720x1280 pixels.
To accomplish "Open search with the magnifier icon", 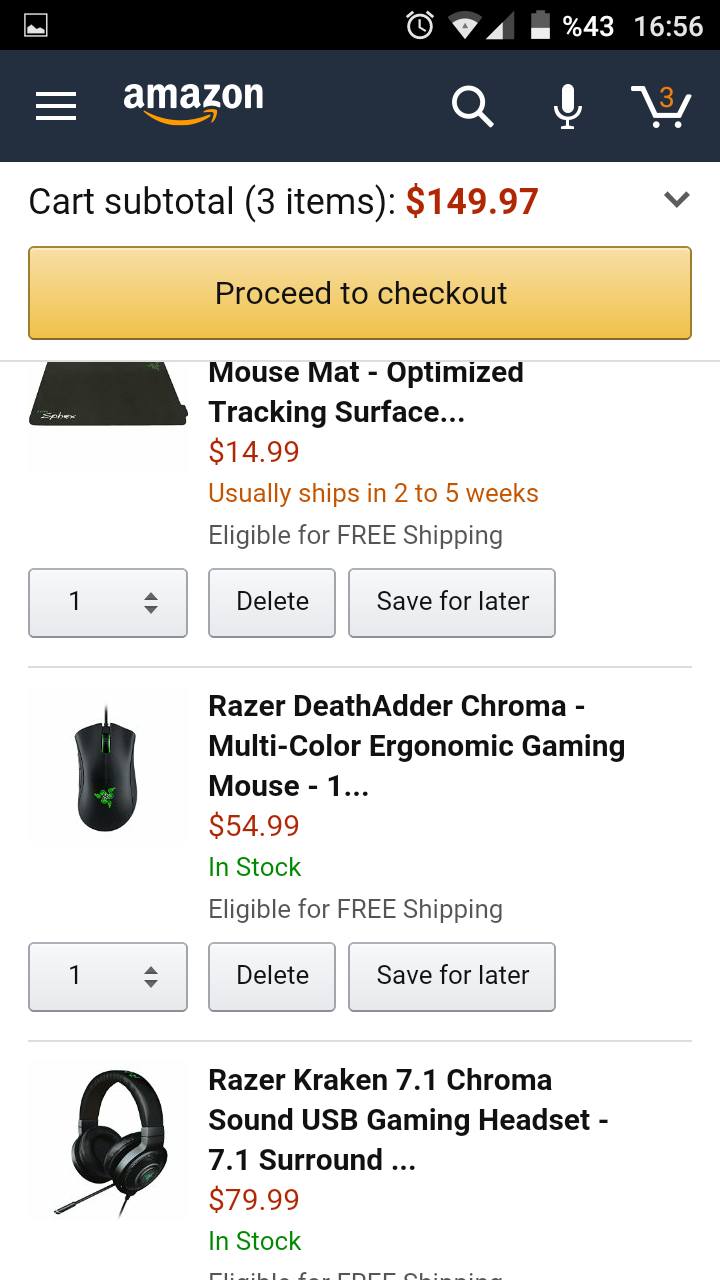I will [472, 106].
